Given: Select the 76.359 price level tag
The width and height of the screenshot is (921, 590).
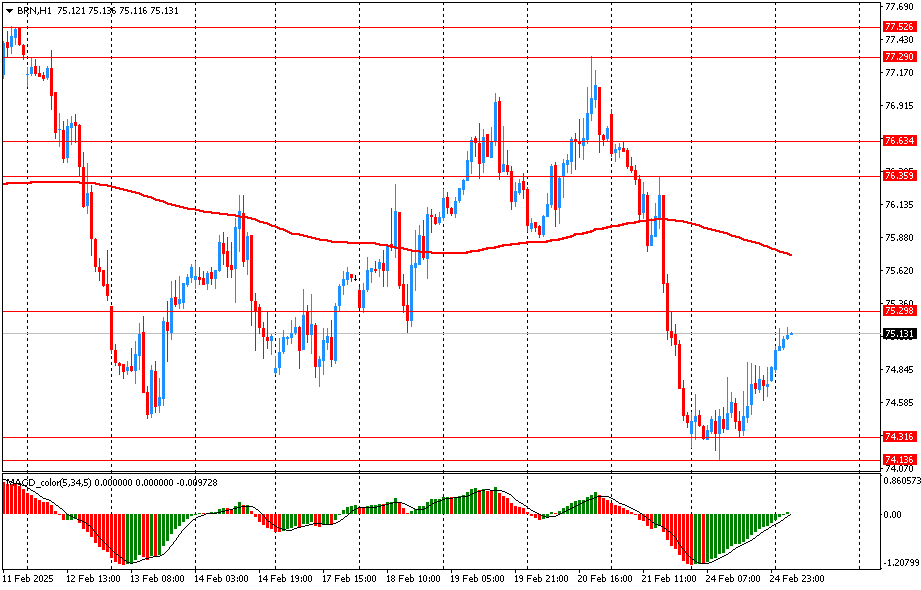Looking at the screenshot, I should (x=900, y=176).
